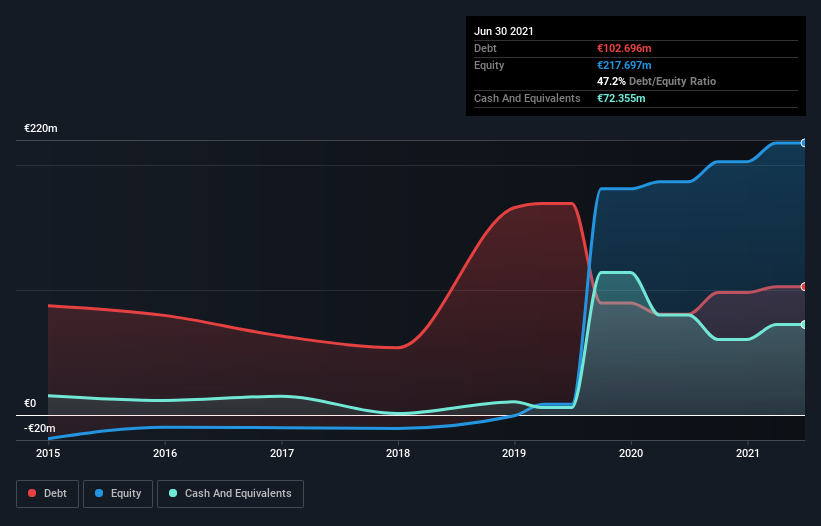Click the 2019 x-axis label
This screenshot has width=821, height=526.
coord(514,453)
